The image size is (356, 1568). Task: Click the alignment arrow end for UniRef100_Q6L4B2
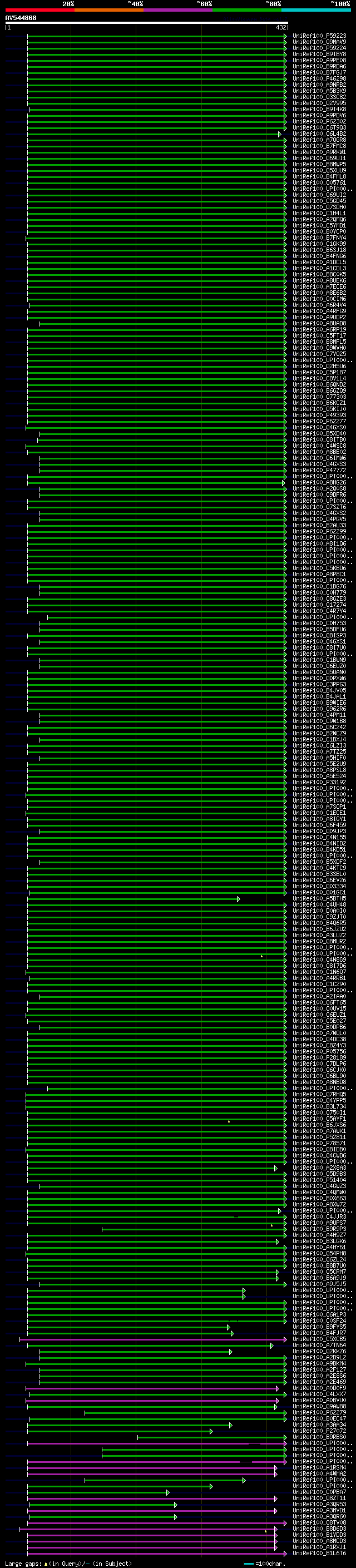[280, 134]
